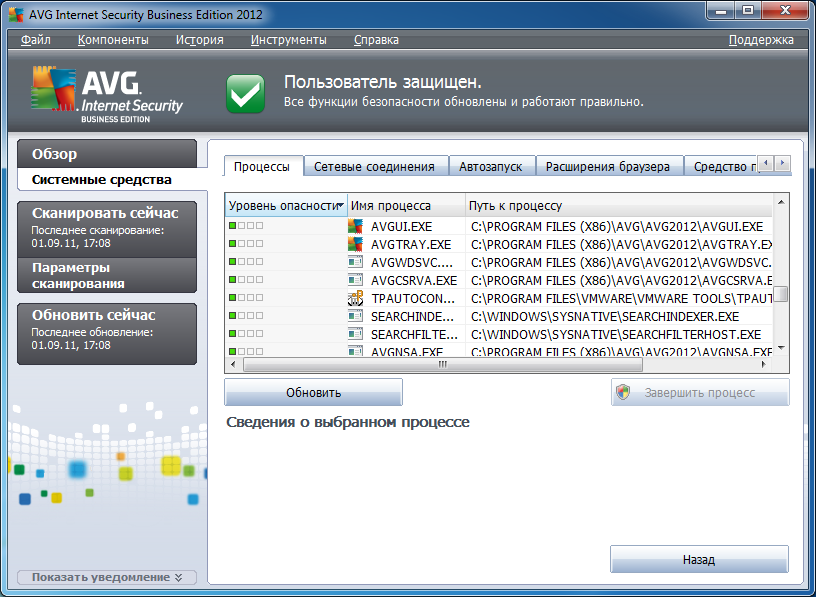Expand the Показать уведомление panel
Screen dimensions: 816x597
click(107, 577)
